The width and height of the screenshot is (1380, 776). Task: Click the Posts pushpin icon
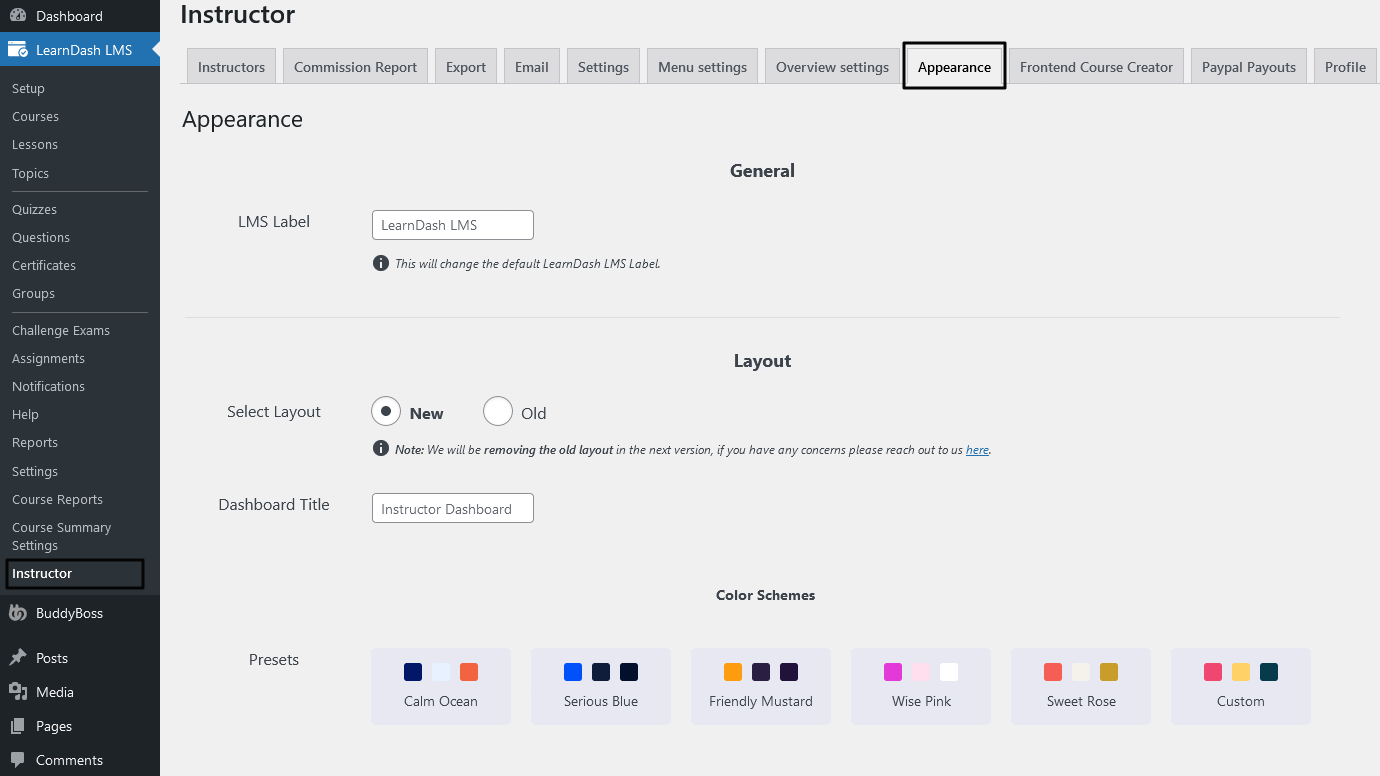pyautogui.click(x=18, y=658)
